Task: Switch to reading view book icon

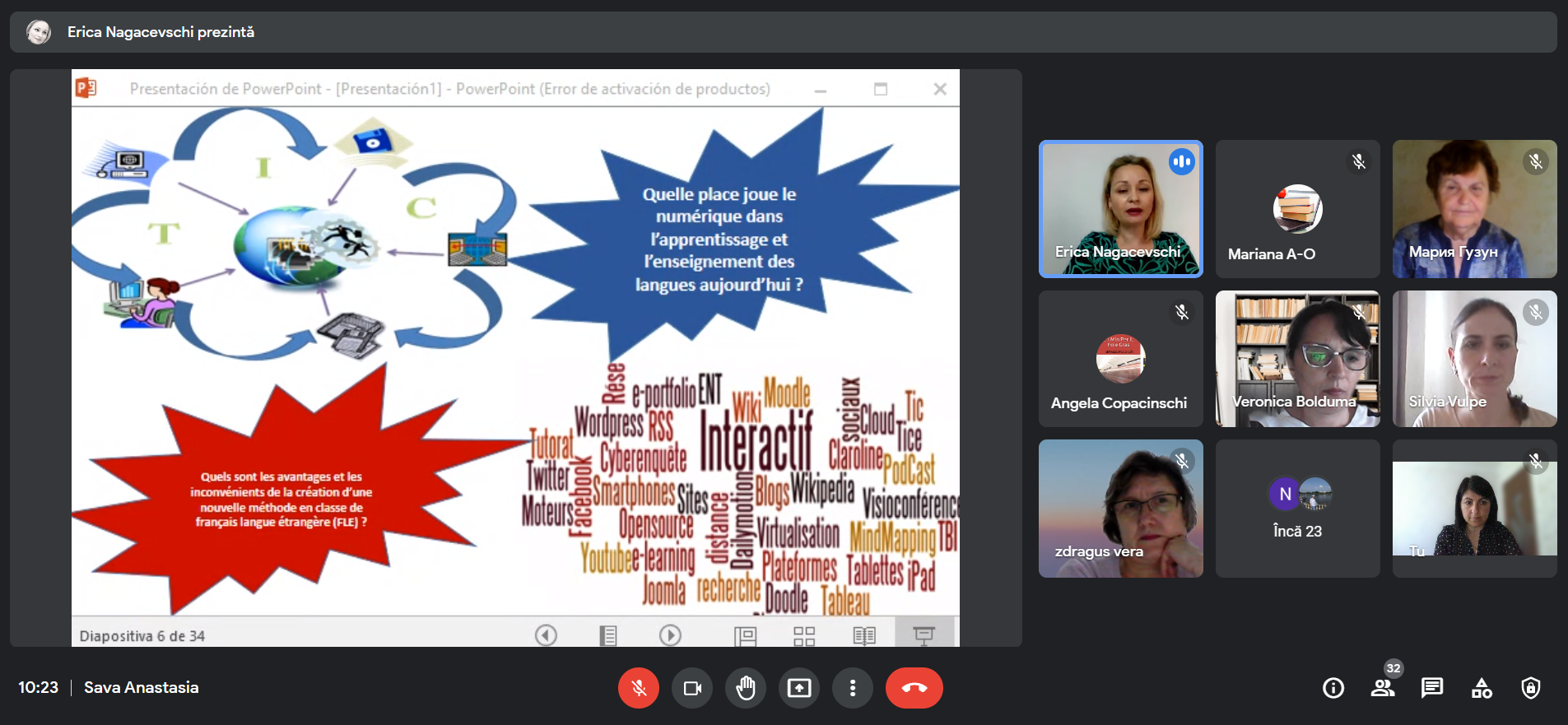Action: coord(864,635)
